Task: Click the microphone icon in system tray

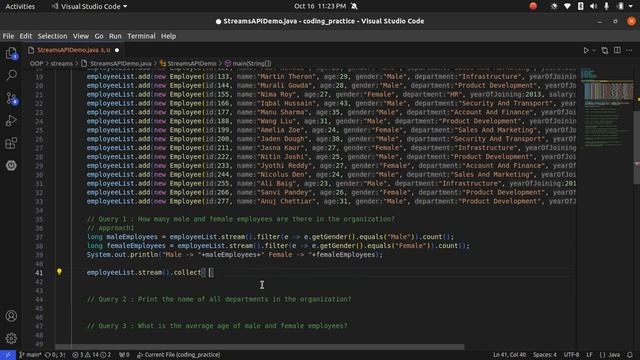Action: pyautogui.click(x=607, y=6)
